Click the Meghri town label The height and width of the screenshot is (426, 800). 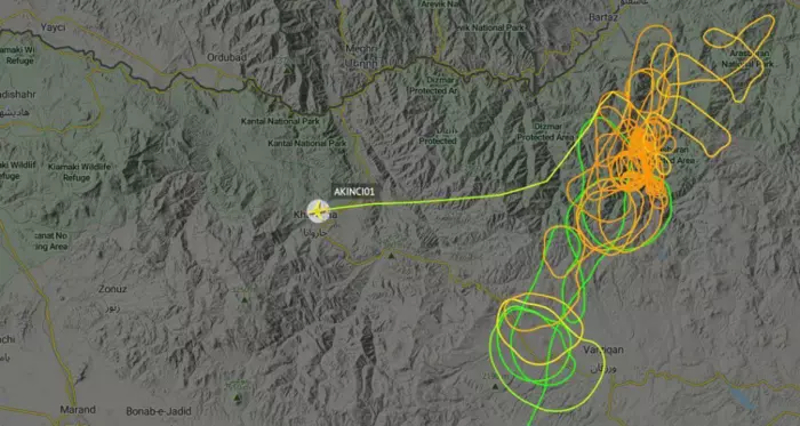coord(361,49)
